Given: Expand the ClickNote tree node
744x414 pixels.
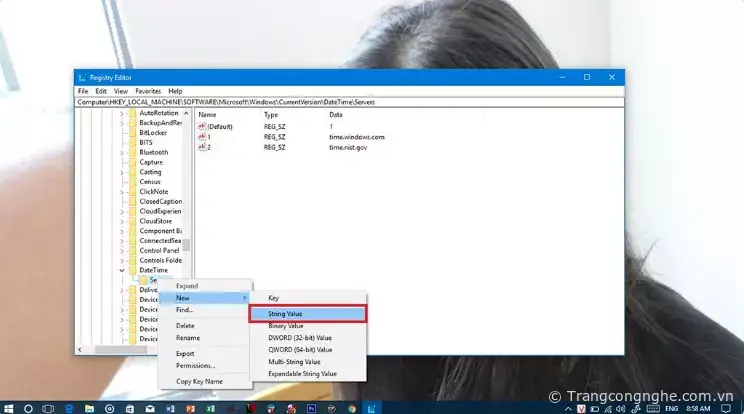Looking at the screenshot, I should pyautogui.click(x=122, y=191).
